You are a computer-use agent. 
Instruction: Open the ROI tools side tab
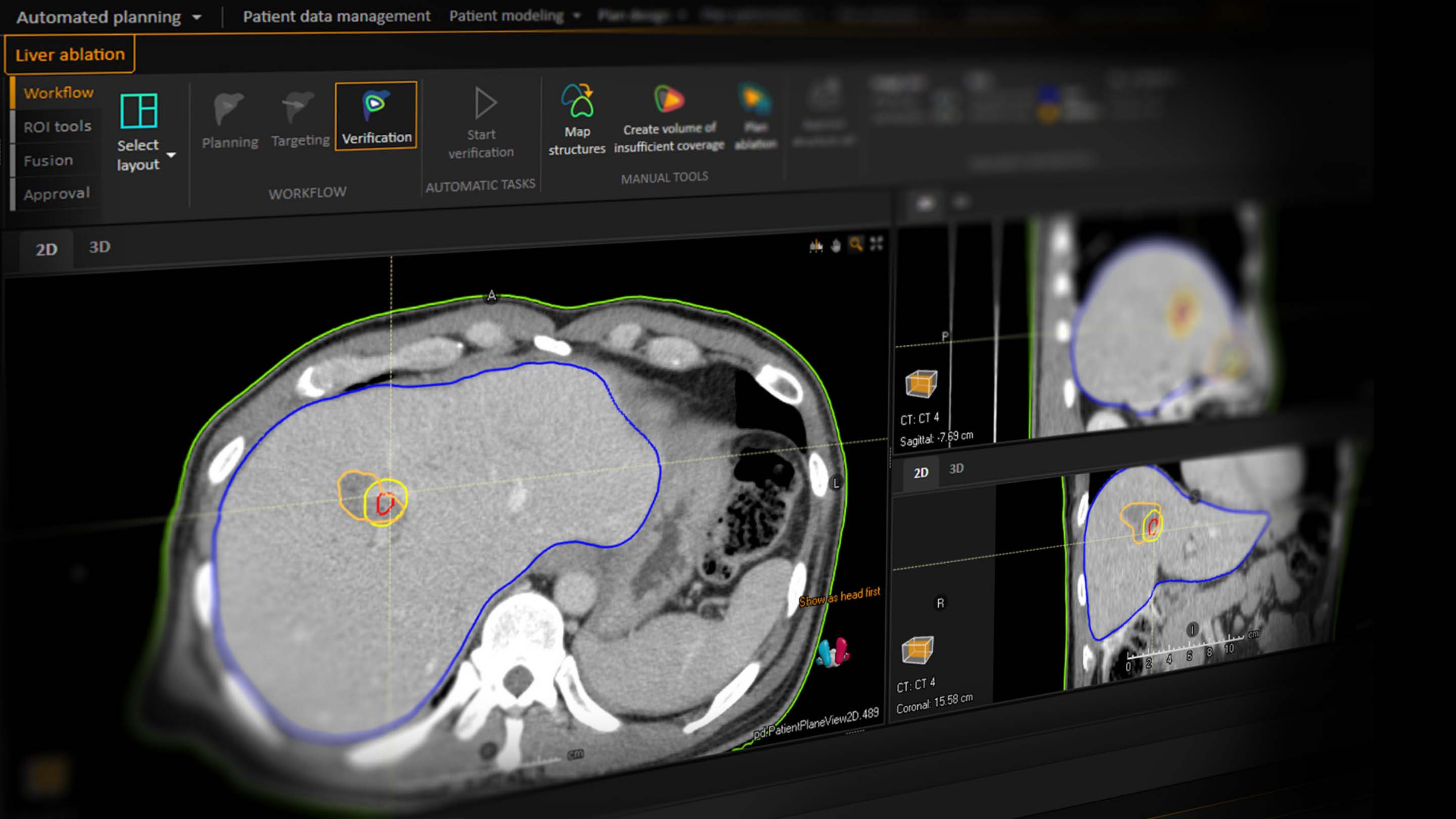coord(57,126)
